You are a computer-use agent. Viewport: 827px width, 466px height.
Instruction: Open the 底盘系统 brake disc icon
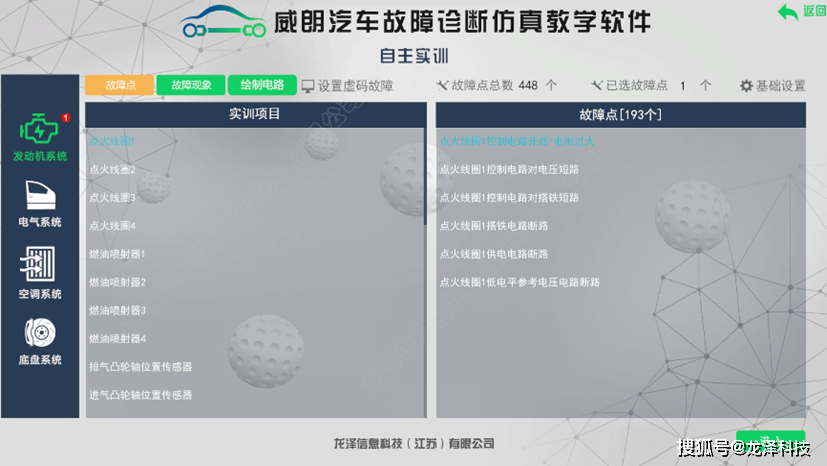40,332
